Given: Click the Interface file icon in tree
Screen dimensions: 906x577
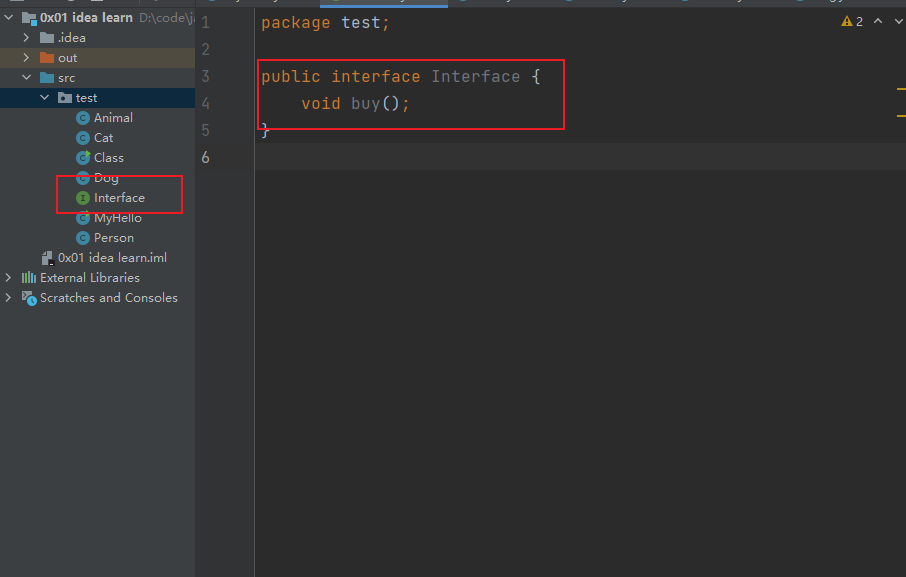Looking at the screenshot, I should (x=83, y=198).
